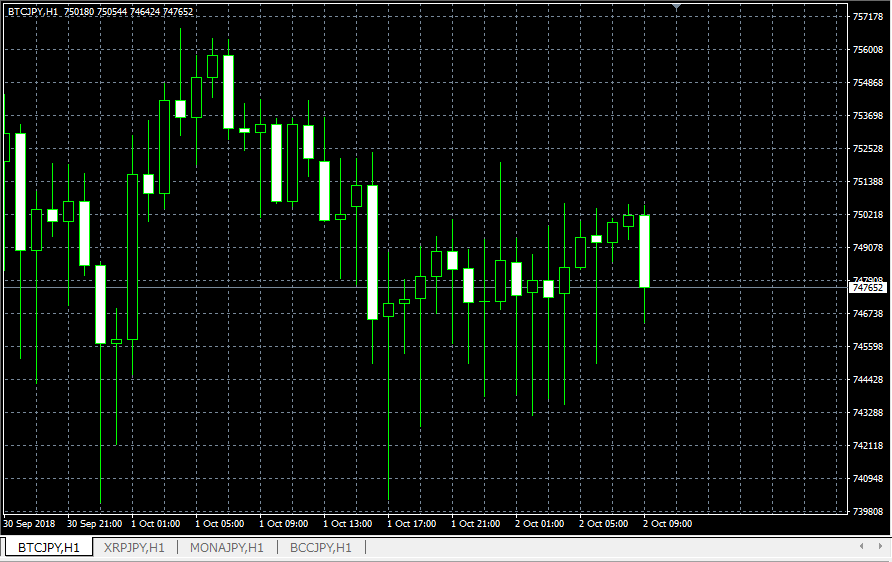Image resolution: width=892 pixels, height=562 pixels.
Task: Click the 2 Oct 09:00 time label
Action: (x=667, y=523)
